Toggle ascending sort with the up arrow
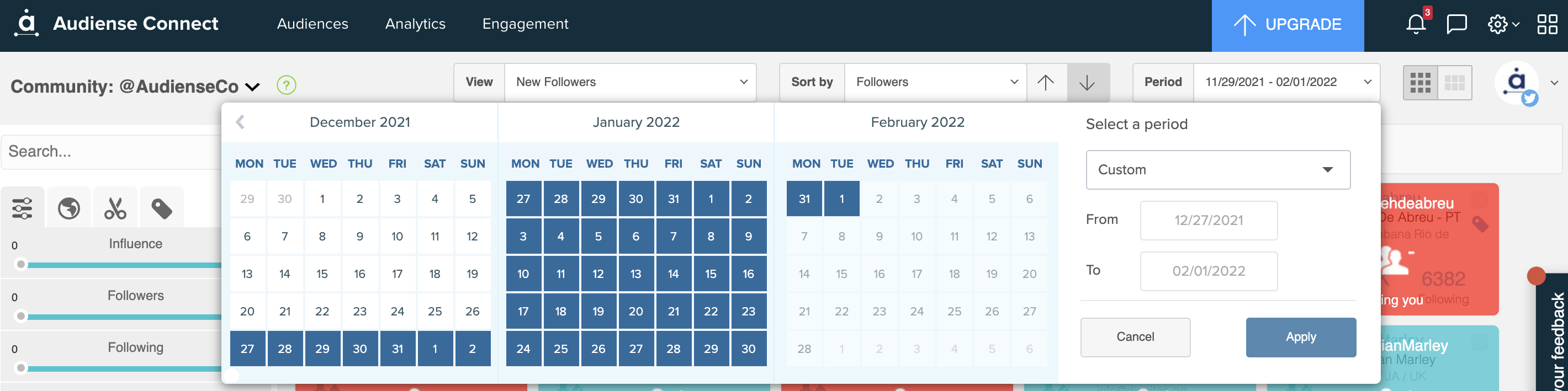Viewport: 1568px width, 391px height. (x=1047, y=82)
